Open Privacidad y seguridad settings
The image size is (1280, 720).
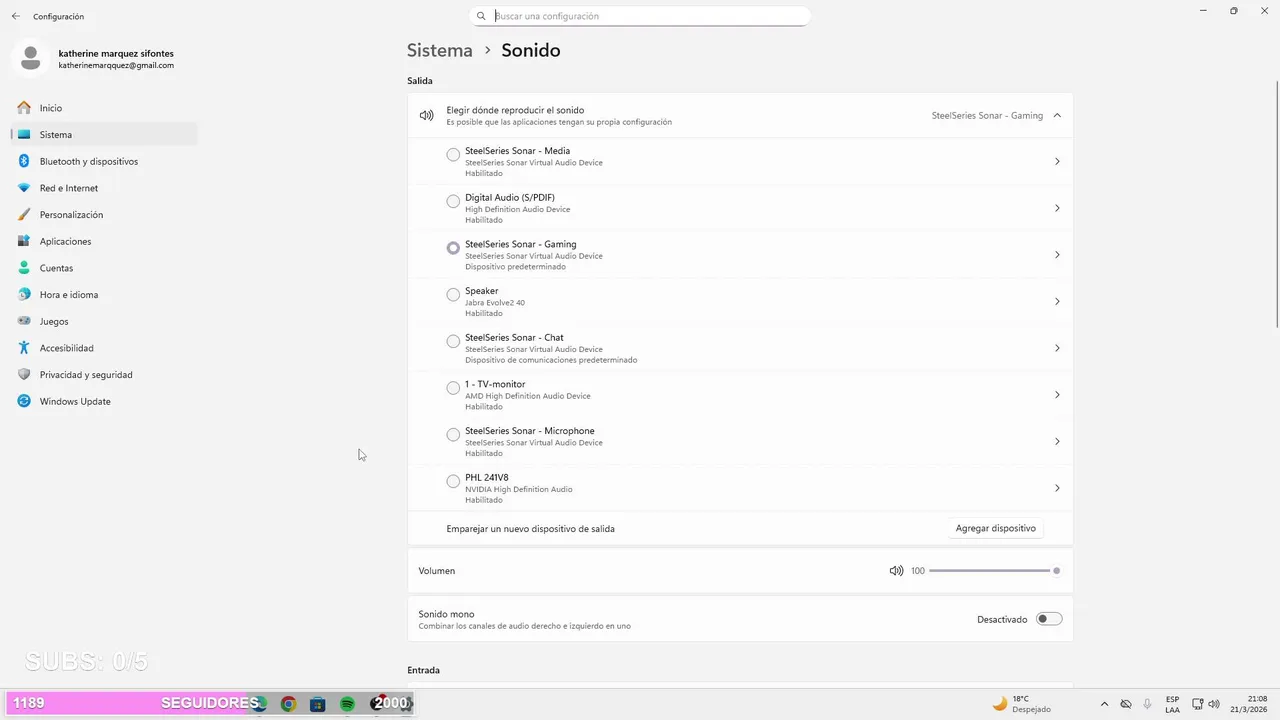coord(104,375)
